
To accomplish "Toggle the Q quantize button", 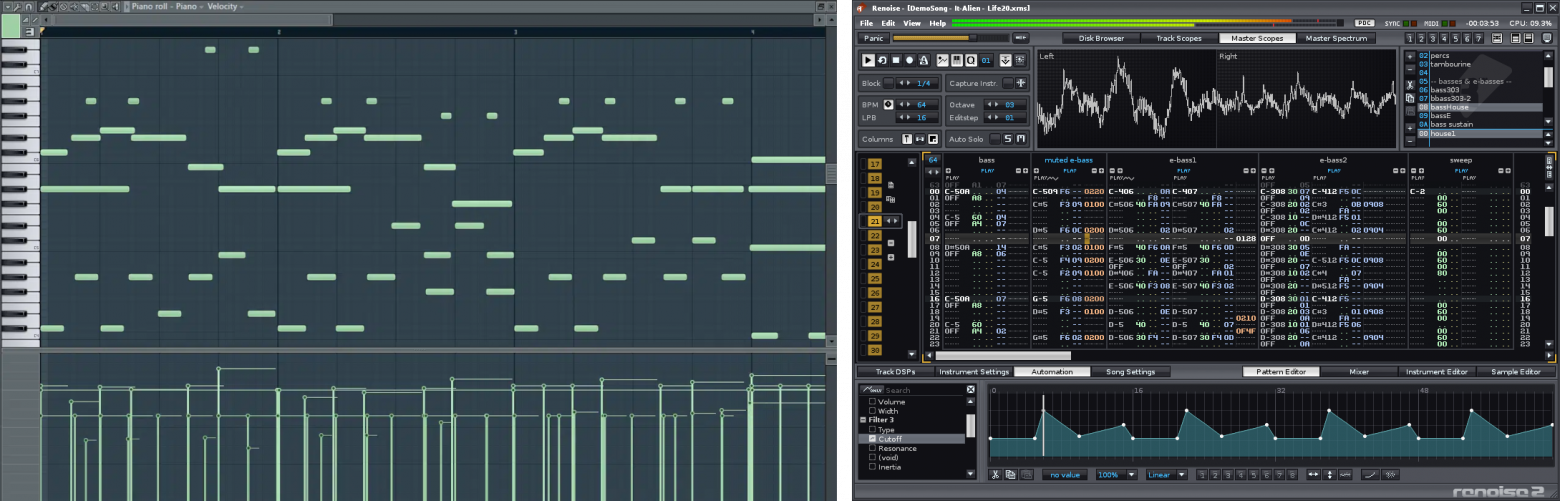I will coord(971,60).
